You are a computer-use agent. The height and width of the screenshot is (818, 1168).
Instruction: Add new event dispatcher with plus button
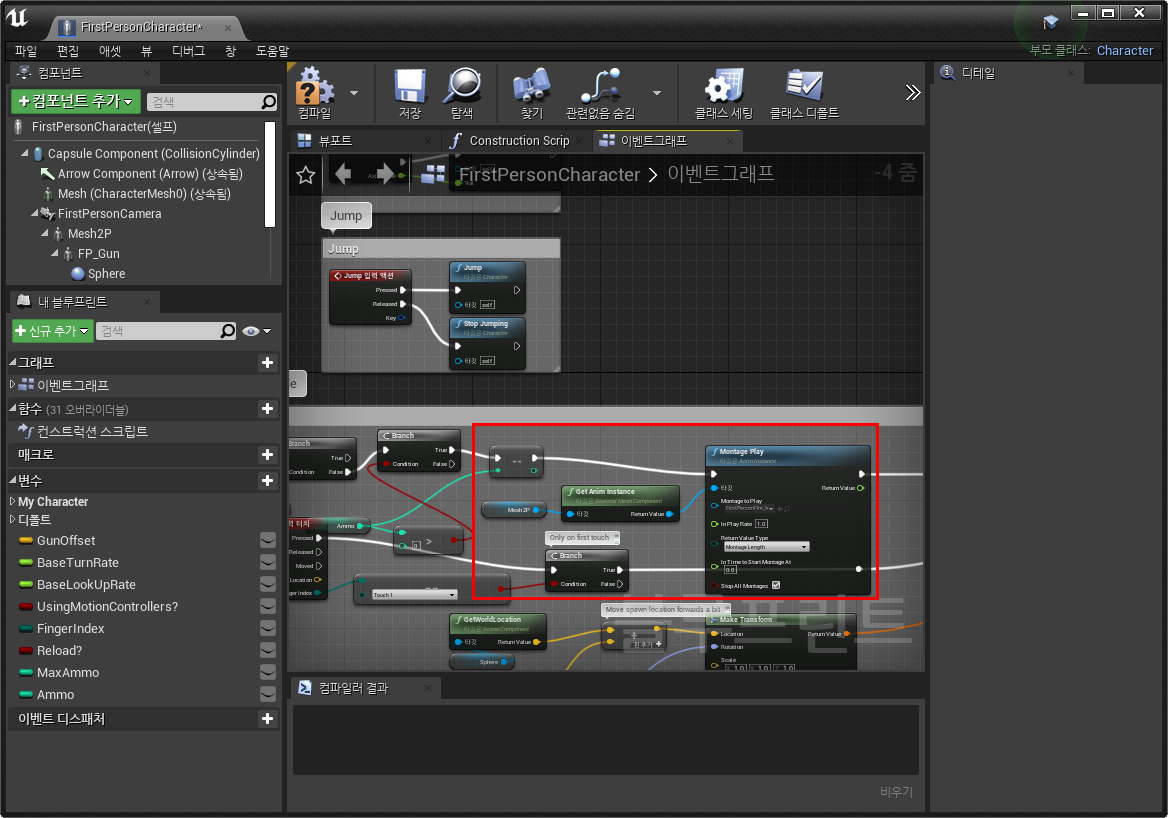click(267, 719)
